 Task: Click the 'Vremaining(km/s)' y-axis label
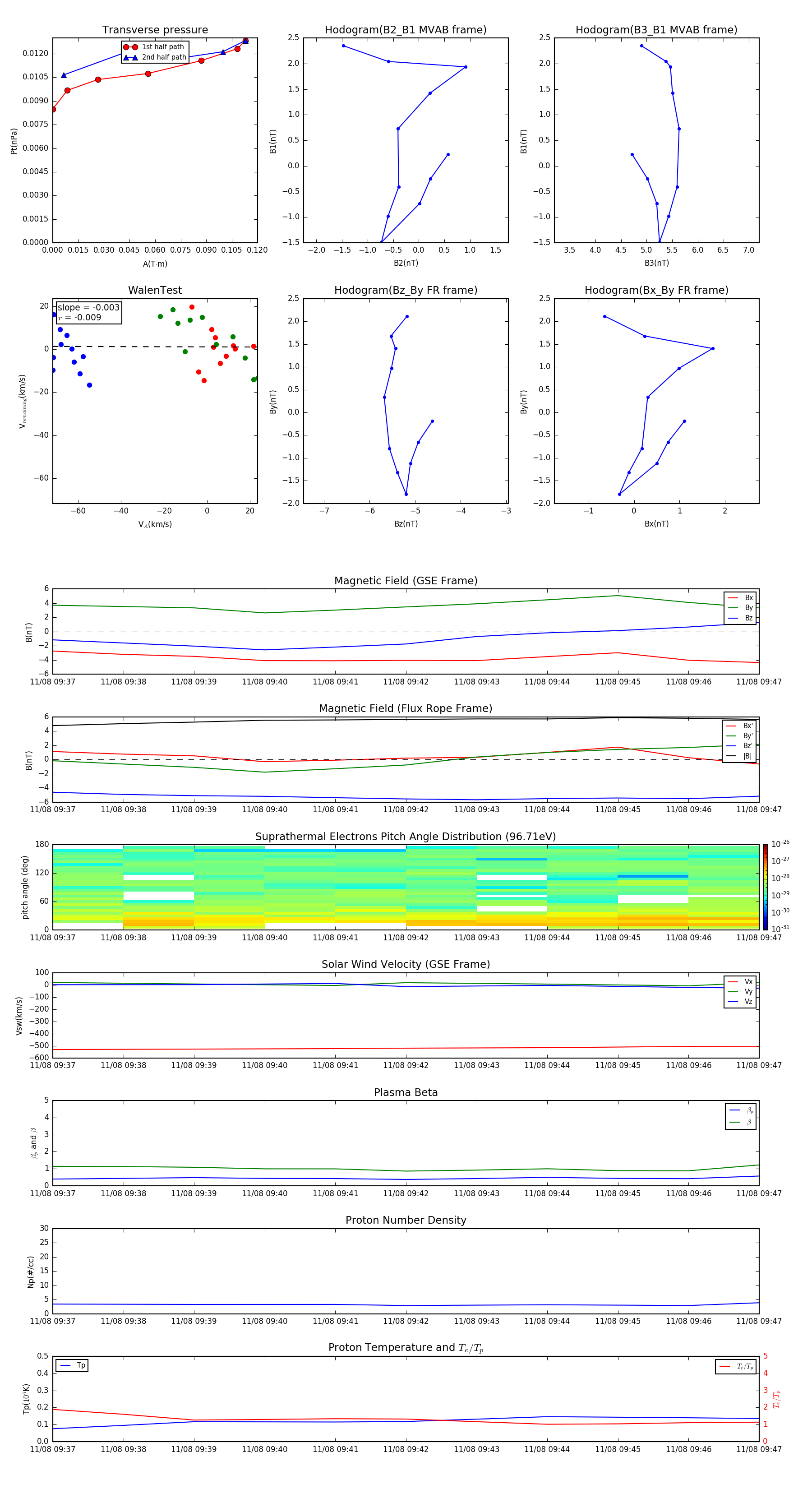tap(22, 401)
